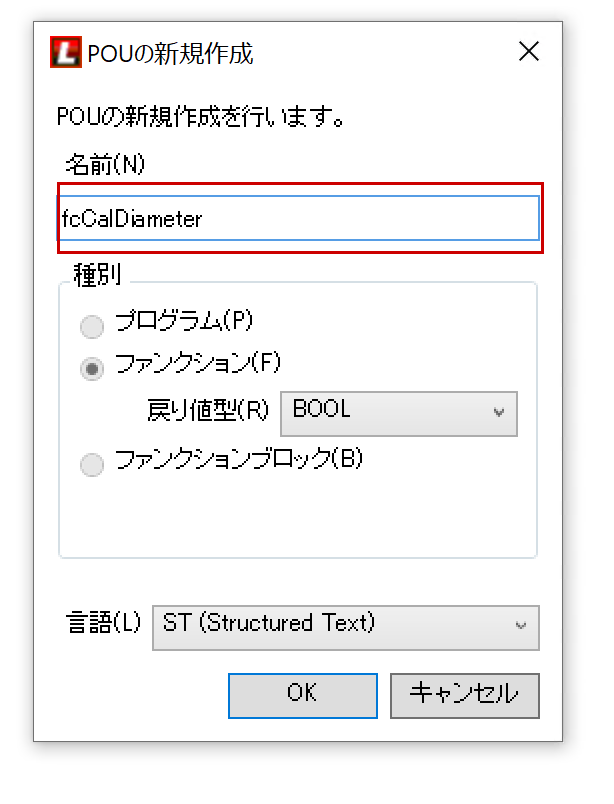Viewport: 614px width, 804px height.
Task: Click the プログラム(P) option text
Action: (x=184, y=321)
